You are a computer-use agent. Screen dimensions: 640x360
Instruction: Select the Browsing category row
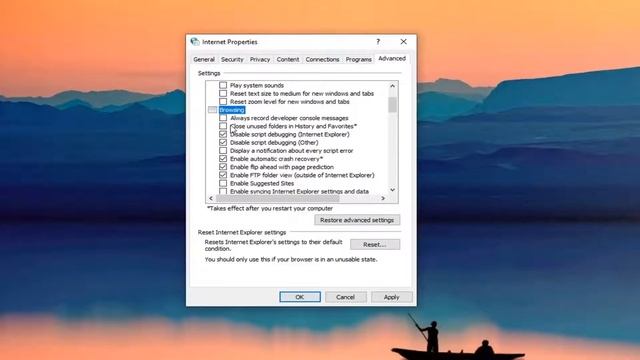pyautogui.click(x=232, y=110)
